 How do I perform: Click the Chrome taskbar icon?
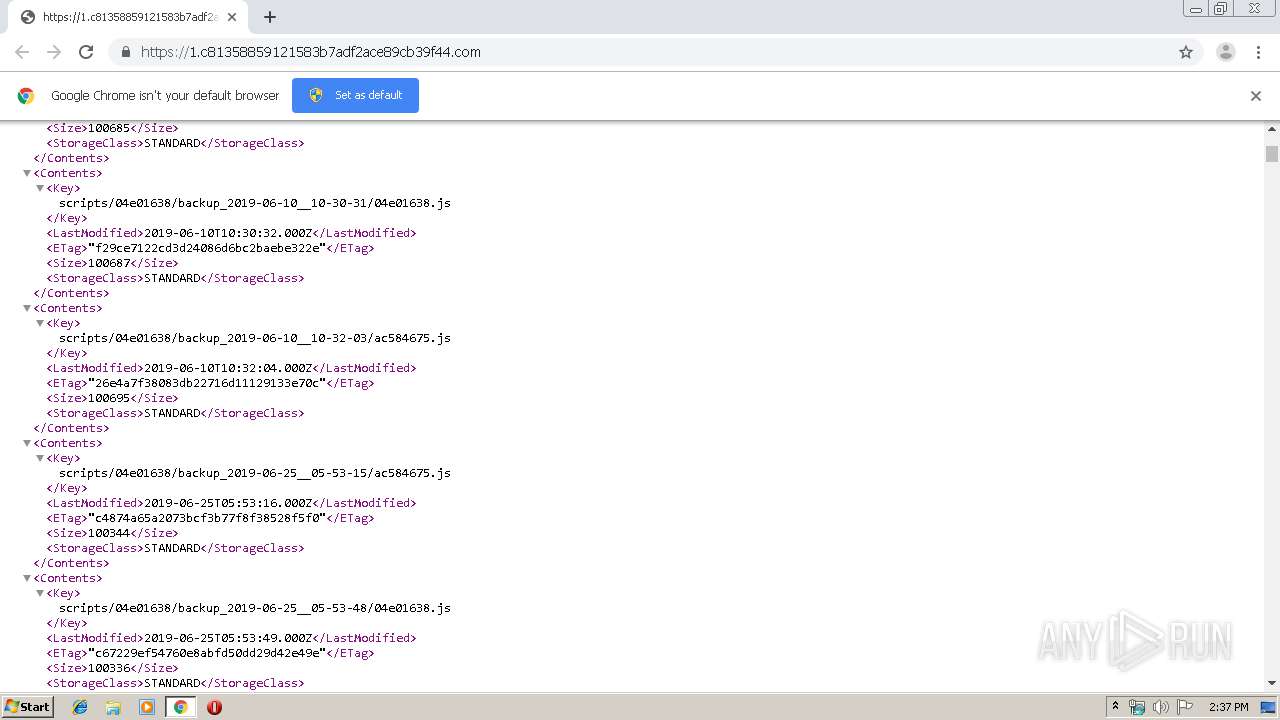(180, 707)
